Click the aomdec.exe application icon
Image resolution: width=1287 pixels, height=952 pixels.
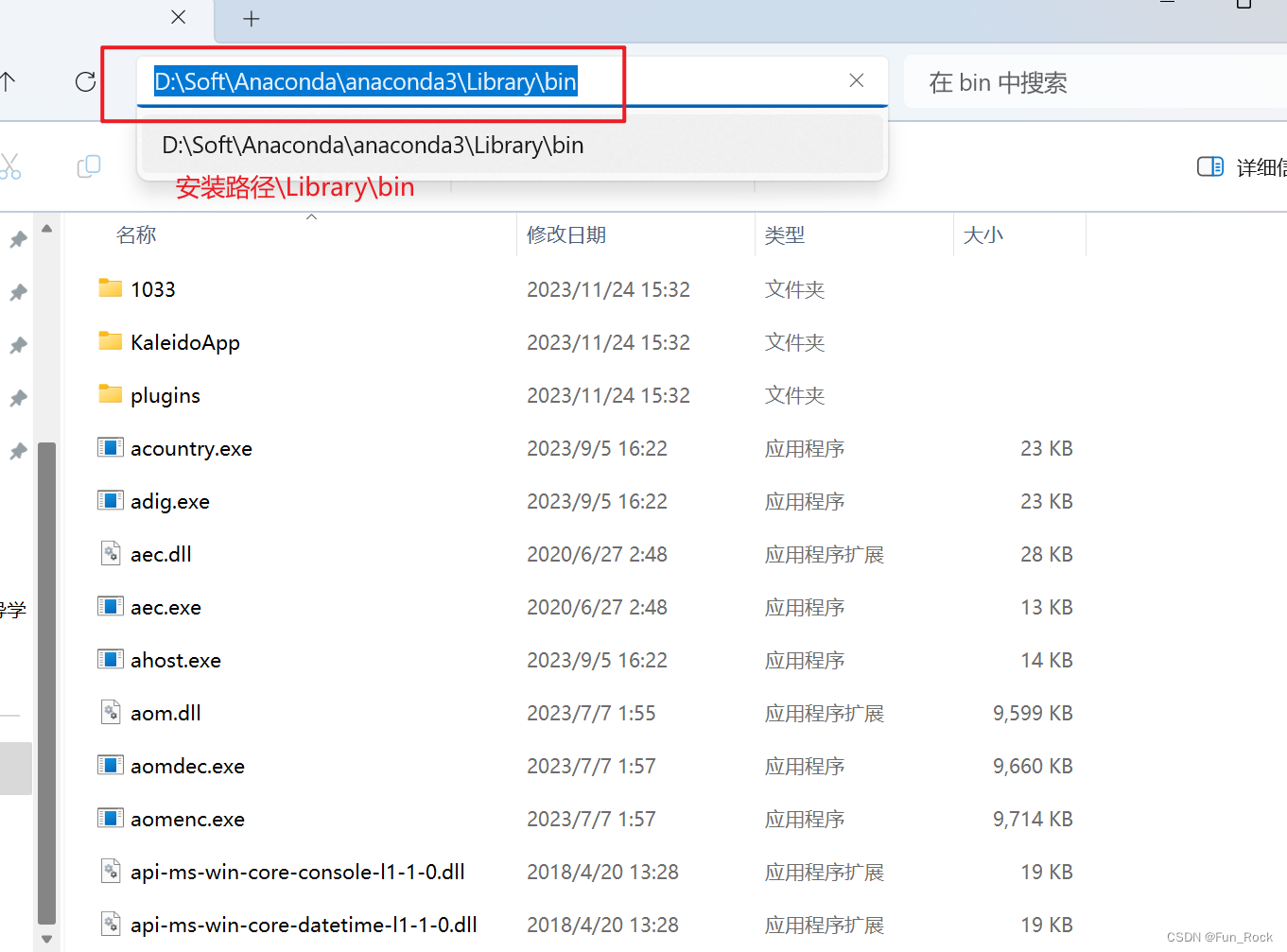(111, 765)
